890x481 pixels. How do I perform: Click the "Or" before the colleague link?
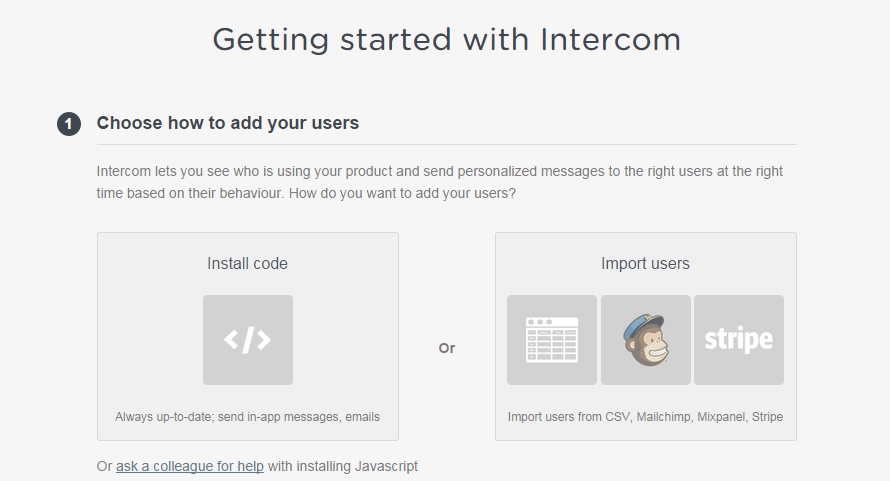pos(104,466)
